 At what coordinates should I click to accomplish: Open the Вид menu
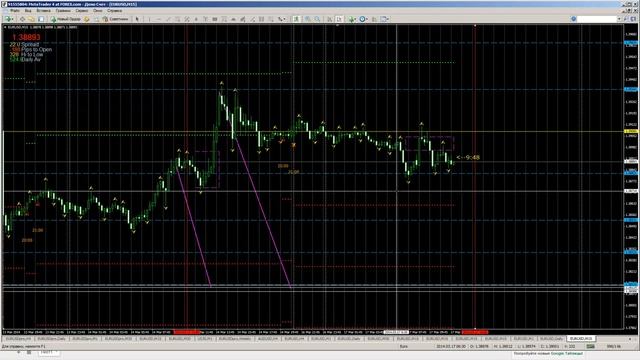(28, 11)
